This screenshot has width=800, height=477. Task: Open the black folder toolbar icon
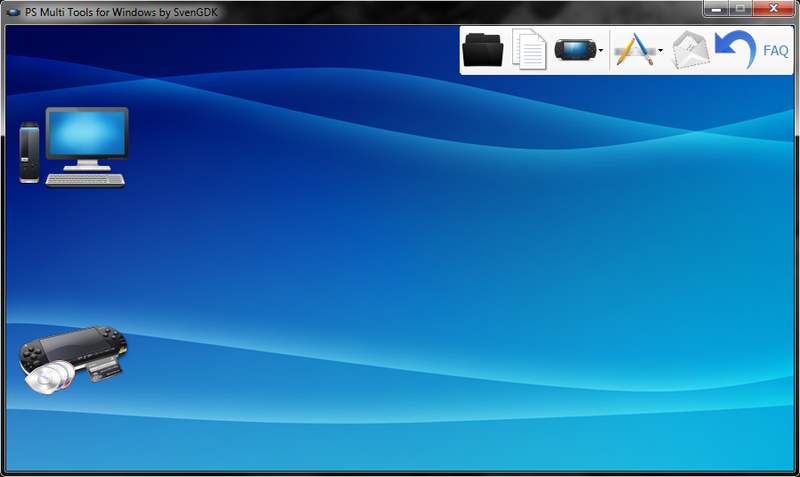pyautogui.click(x=483, y=49)
